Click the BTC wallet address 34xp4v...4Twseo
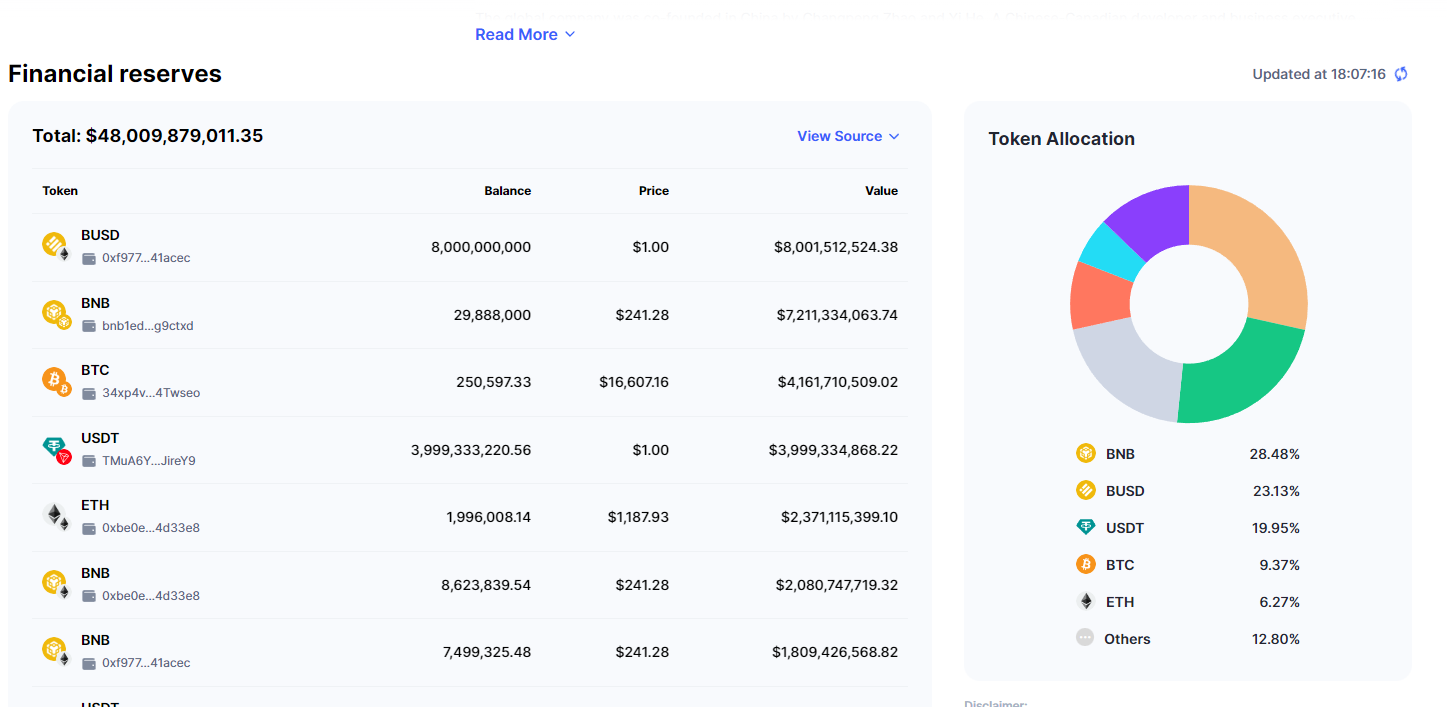Viewport: 1447px width, 707px height. [151, 393]
